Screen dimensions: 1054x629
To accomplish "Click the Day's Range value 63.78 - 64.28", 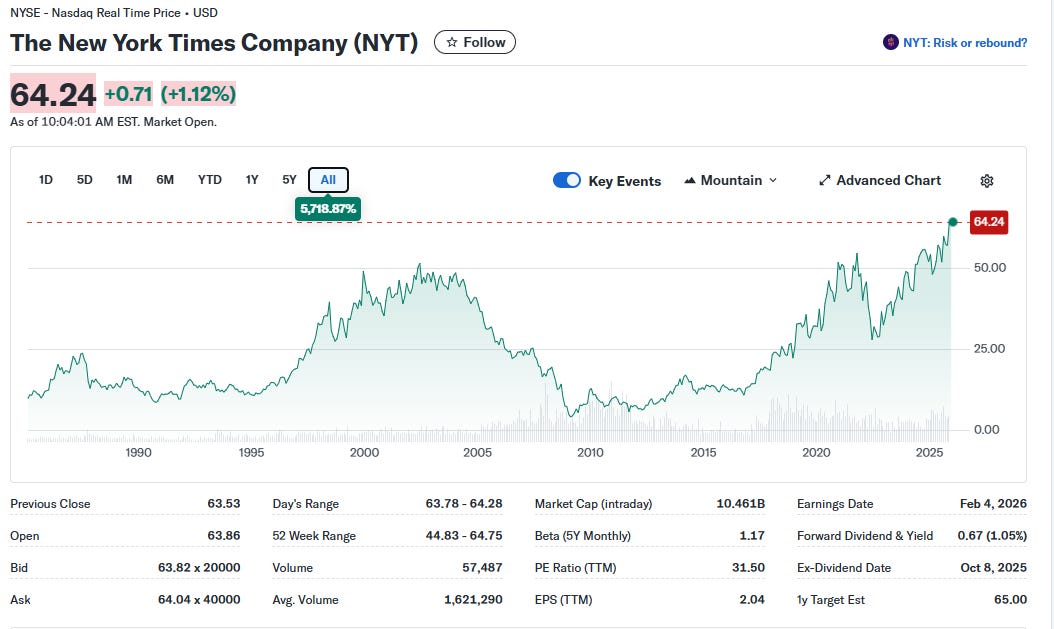I will (x=464, y=503).
